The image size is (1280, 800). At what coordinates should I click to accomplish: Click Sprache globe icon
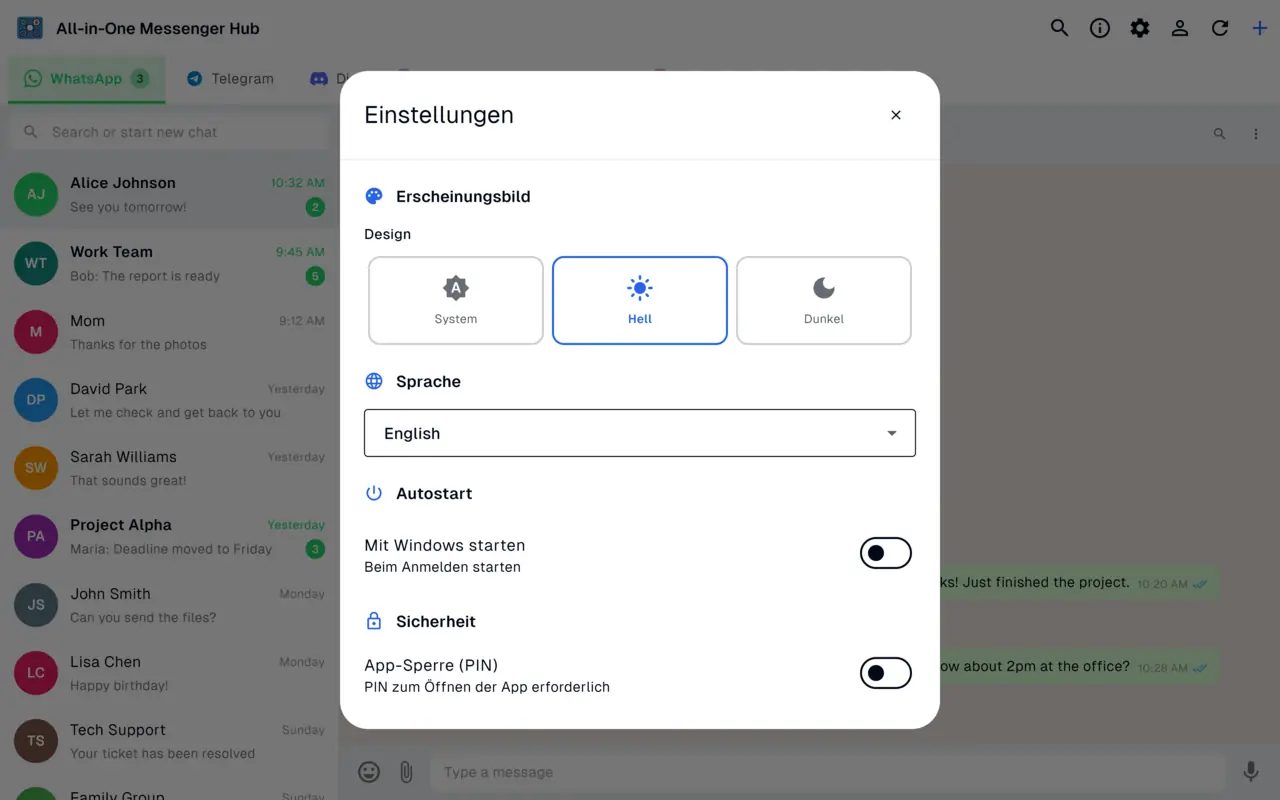coord(374,381)
